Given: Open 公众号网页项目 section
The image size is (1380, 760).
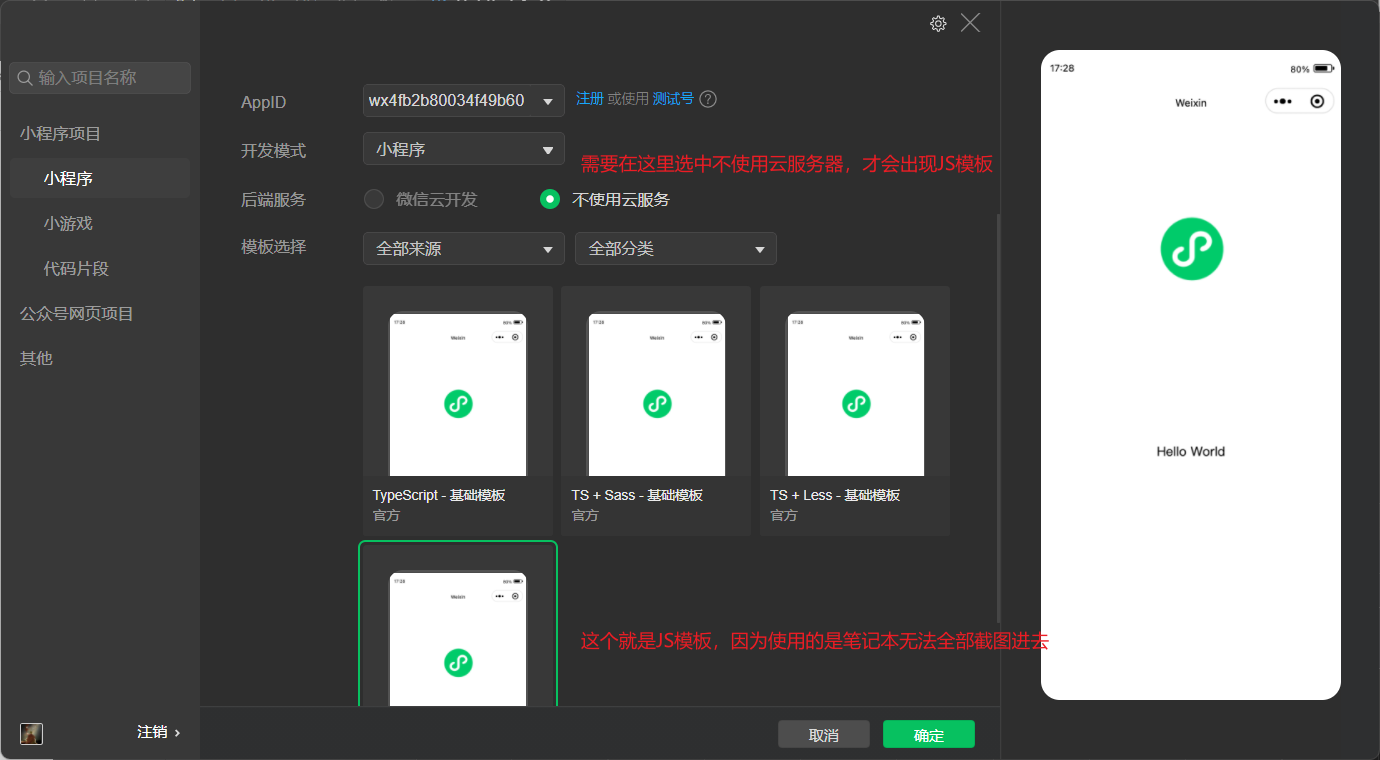Looking at the screenshot, I should pos(77,313).
